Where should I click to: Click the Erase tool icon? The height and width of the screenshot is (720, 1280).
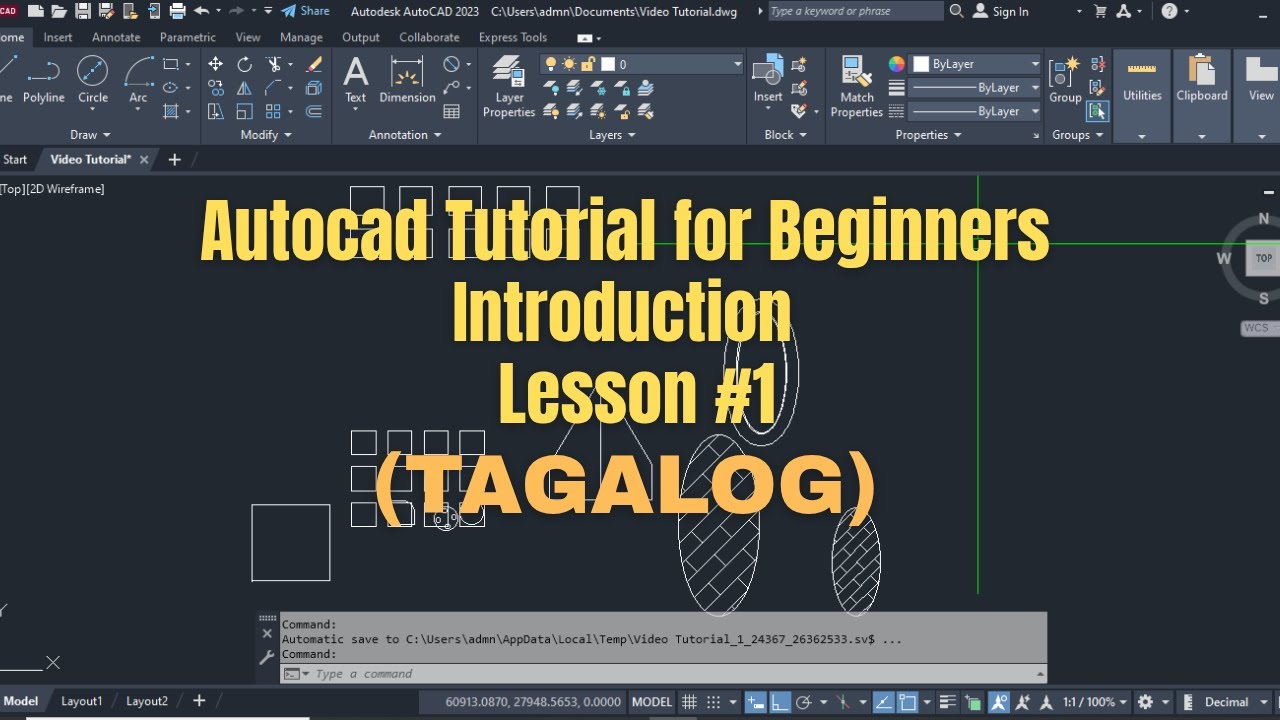point(314,64)
